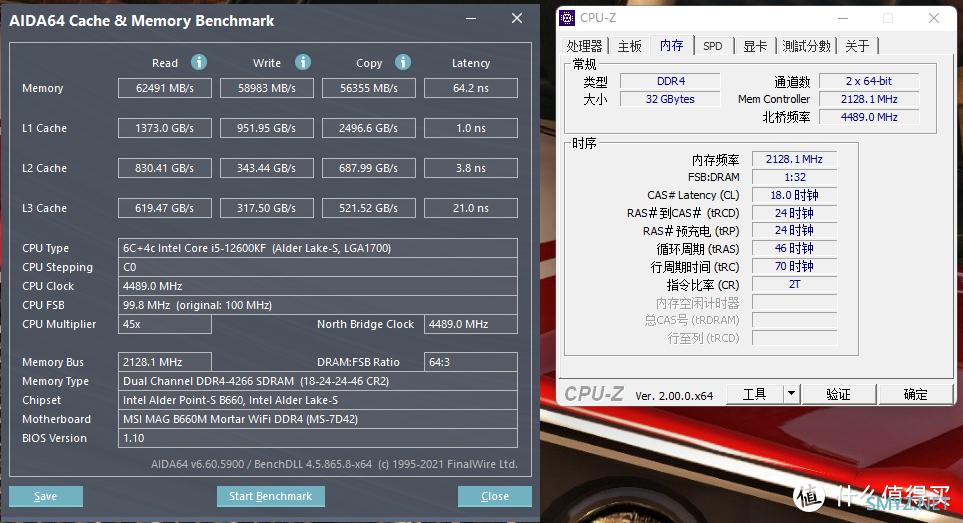Click the 工具 button in CPU-Z
This screenshot has height=523, width=963.
pos(755,394)
